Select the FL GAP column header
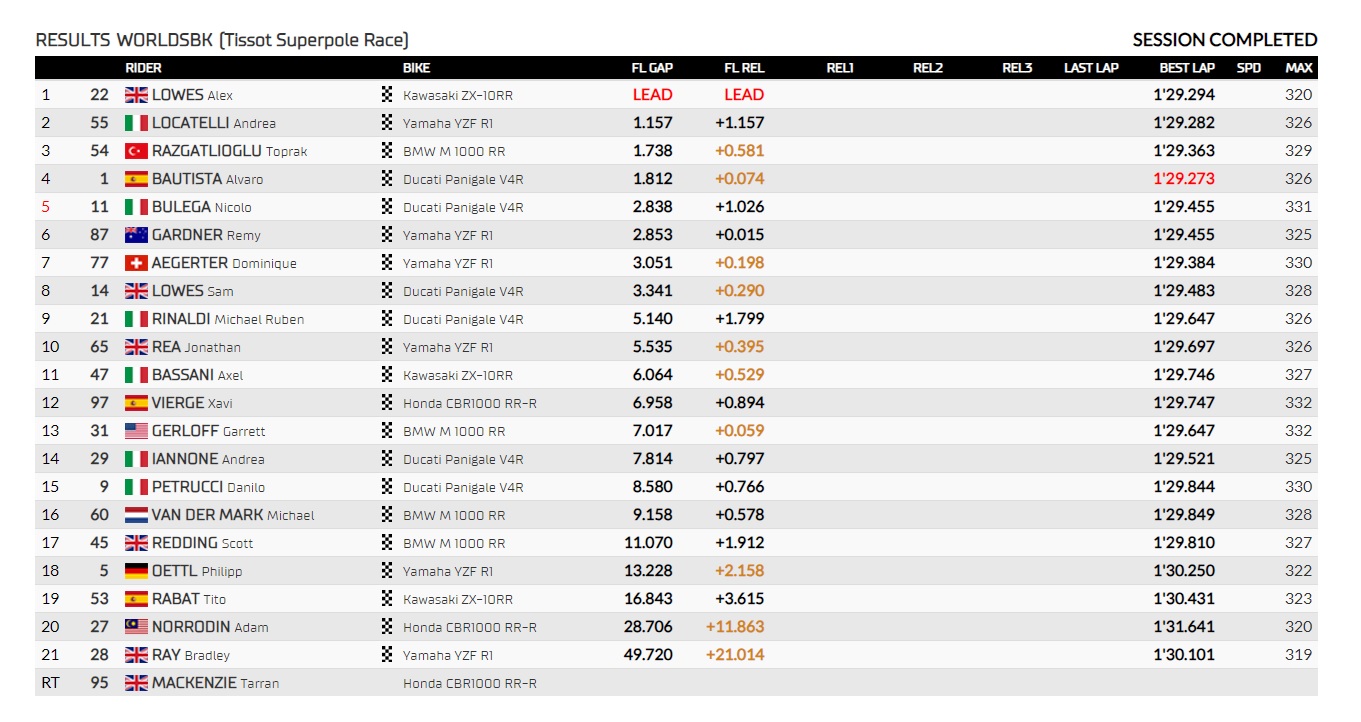Viewport: 1361px width, 722px height. (652, 68)
